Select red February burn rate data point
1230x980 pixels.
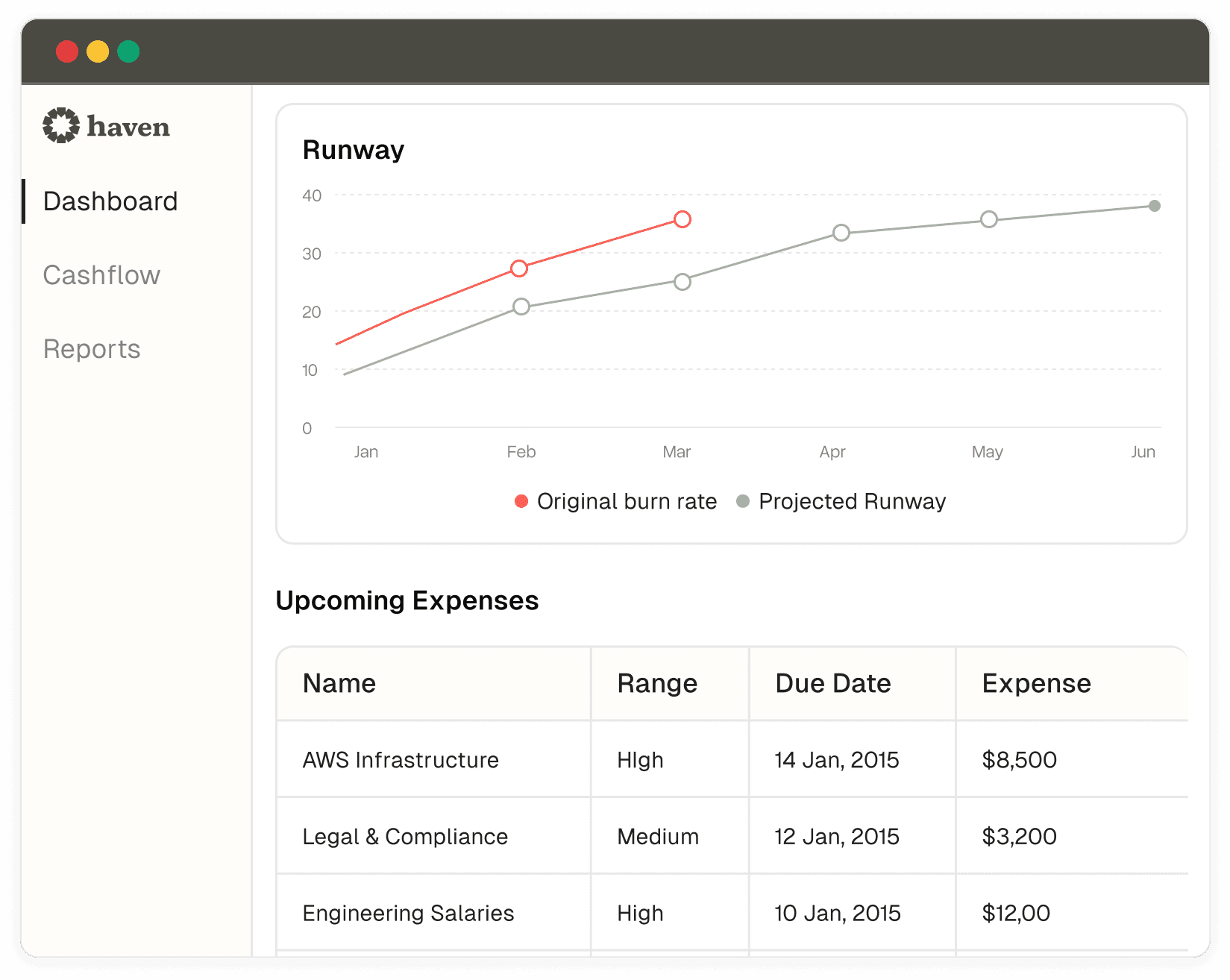pyautogui.click(x=519, y=268)
